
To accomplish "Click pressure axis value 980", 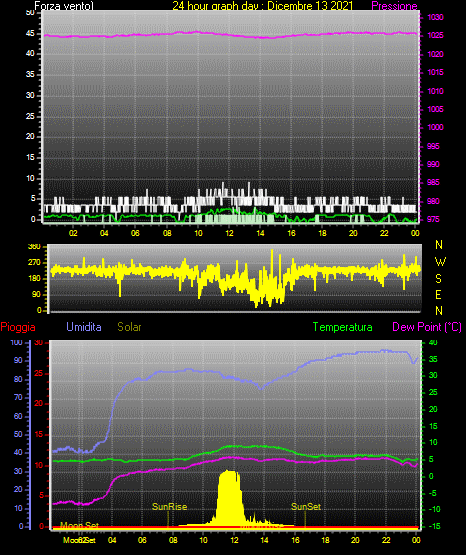I will coord(433,201).
